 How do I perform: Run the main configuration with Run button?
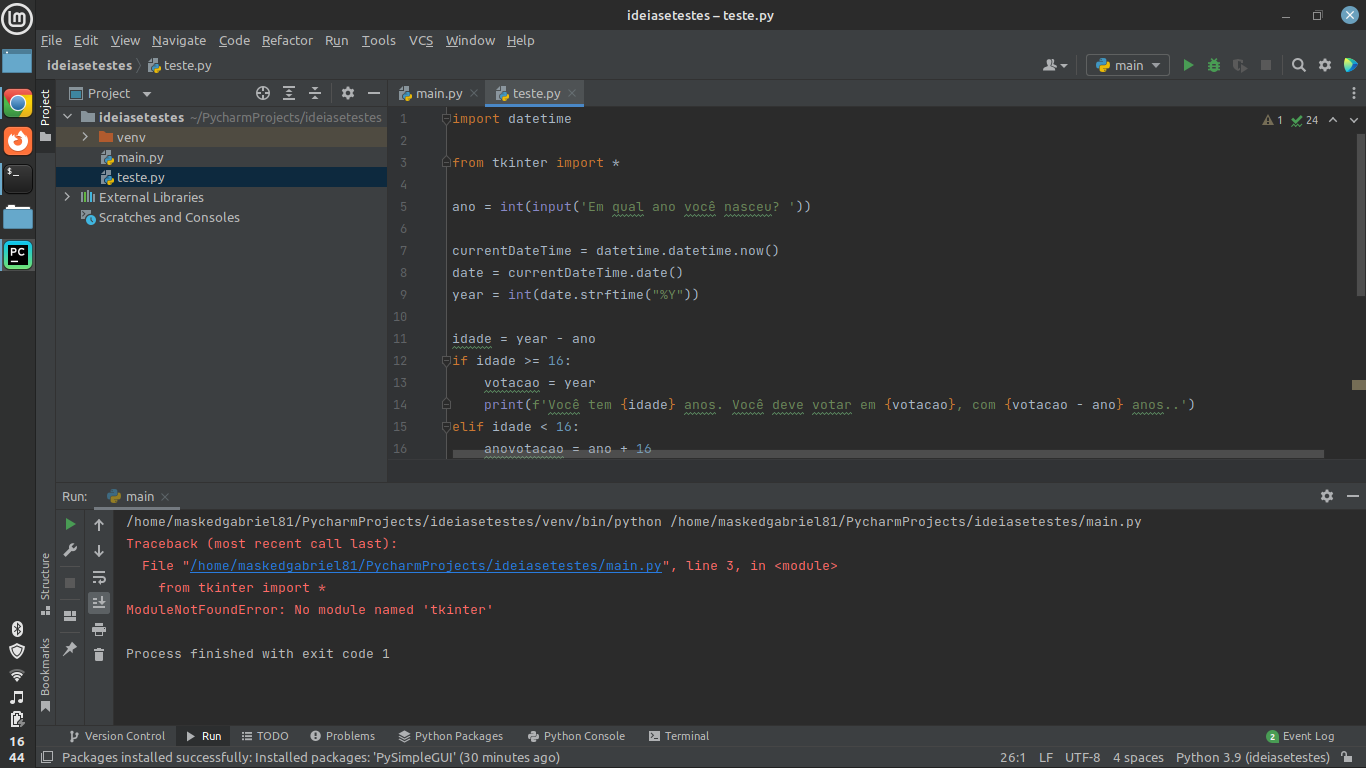point(1188,65)
